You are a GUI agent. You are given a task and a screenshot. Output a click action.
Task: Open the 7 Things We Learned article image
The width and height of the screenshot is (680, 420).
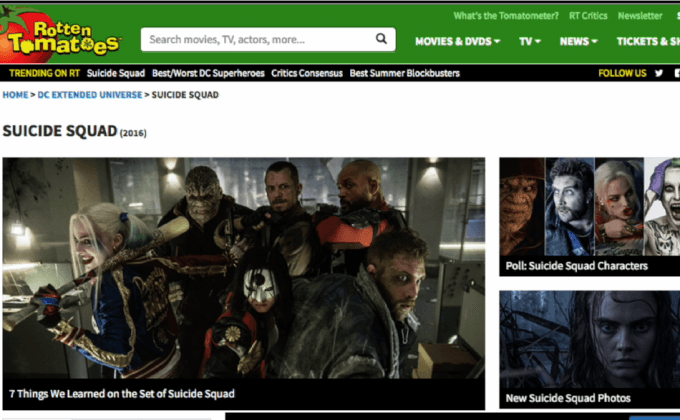click(243, 270)
